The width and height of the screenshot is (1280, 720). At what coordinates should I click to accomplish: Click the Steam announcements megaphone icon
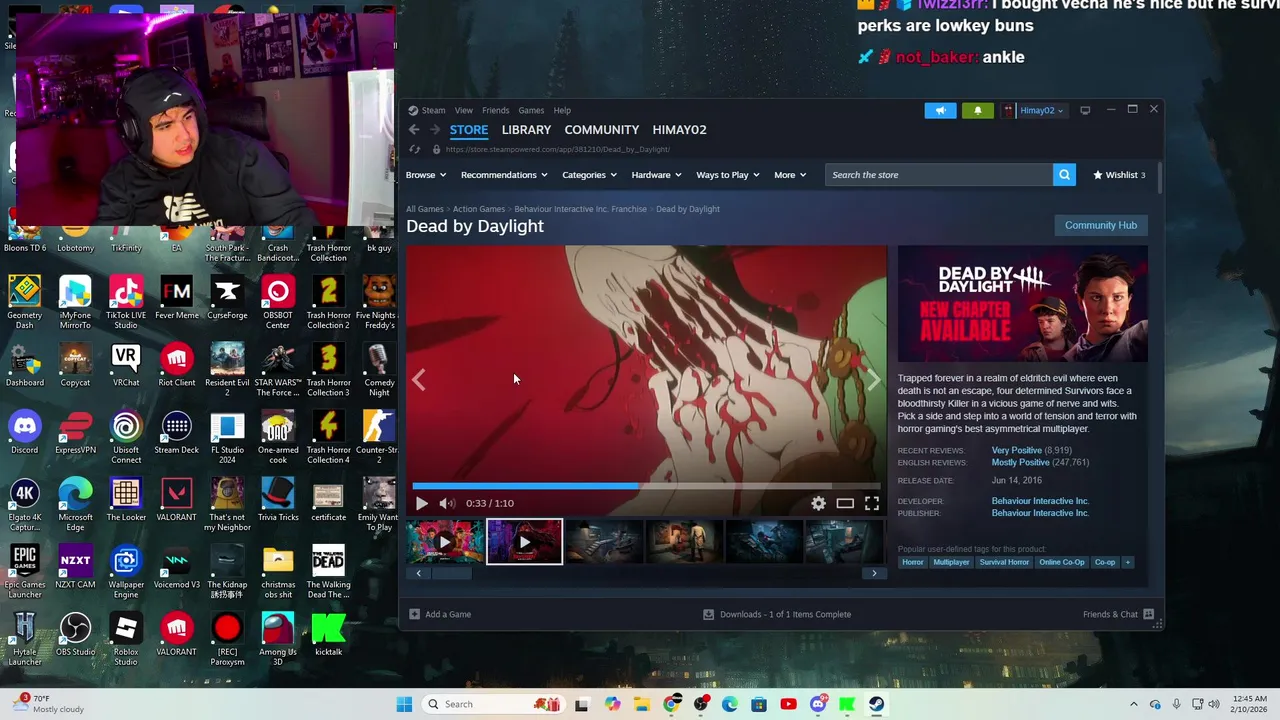click(x=940, y=110)
